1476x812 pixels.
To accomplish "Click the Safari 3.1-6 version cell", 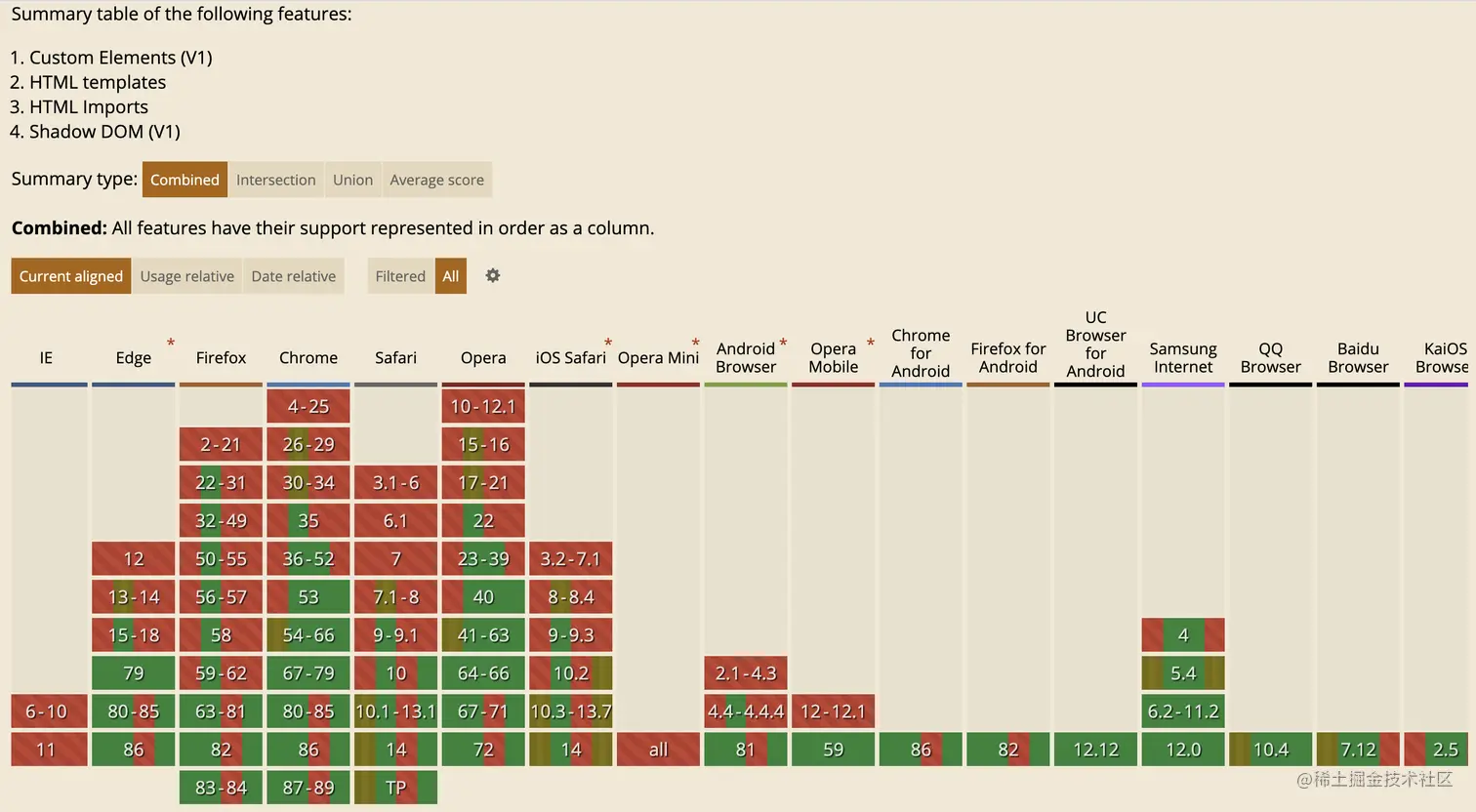I will [x=395, y=482].
